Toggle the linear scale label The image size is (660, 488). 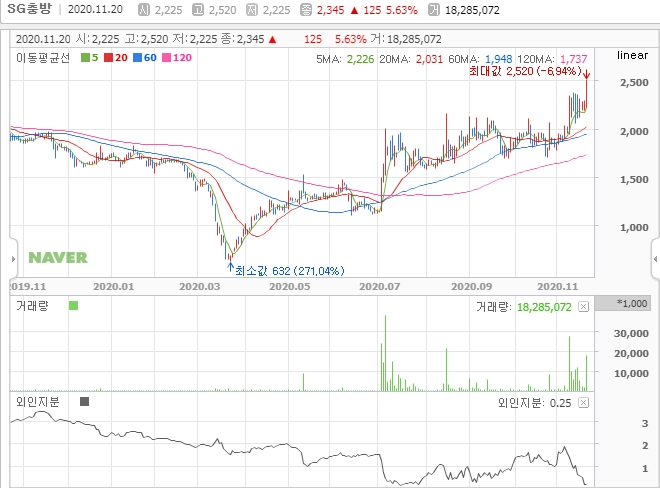click(x=632, y=55)
